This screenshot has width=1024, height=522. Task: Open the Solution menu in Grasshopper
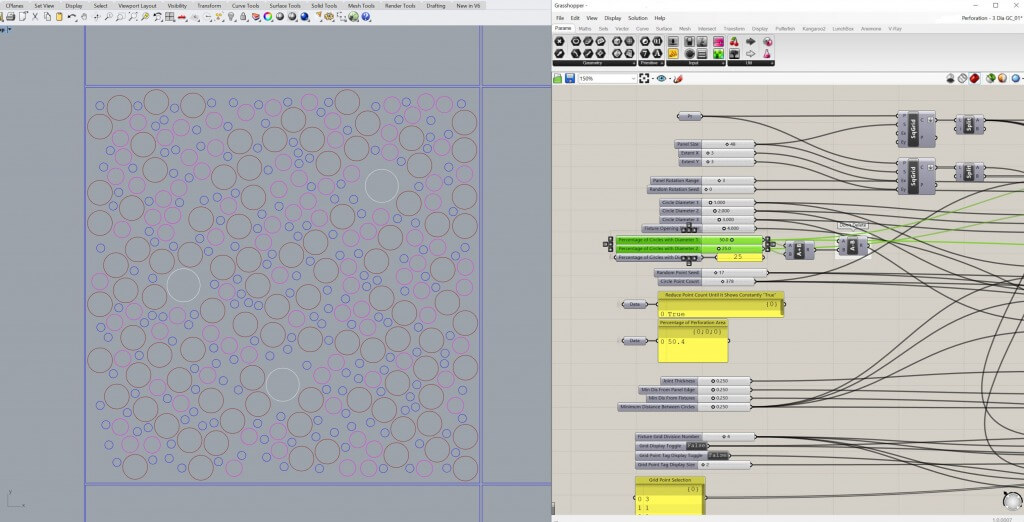click(x=637, y=18)
